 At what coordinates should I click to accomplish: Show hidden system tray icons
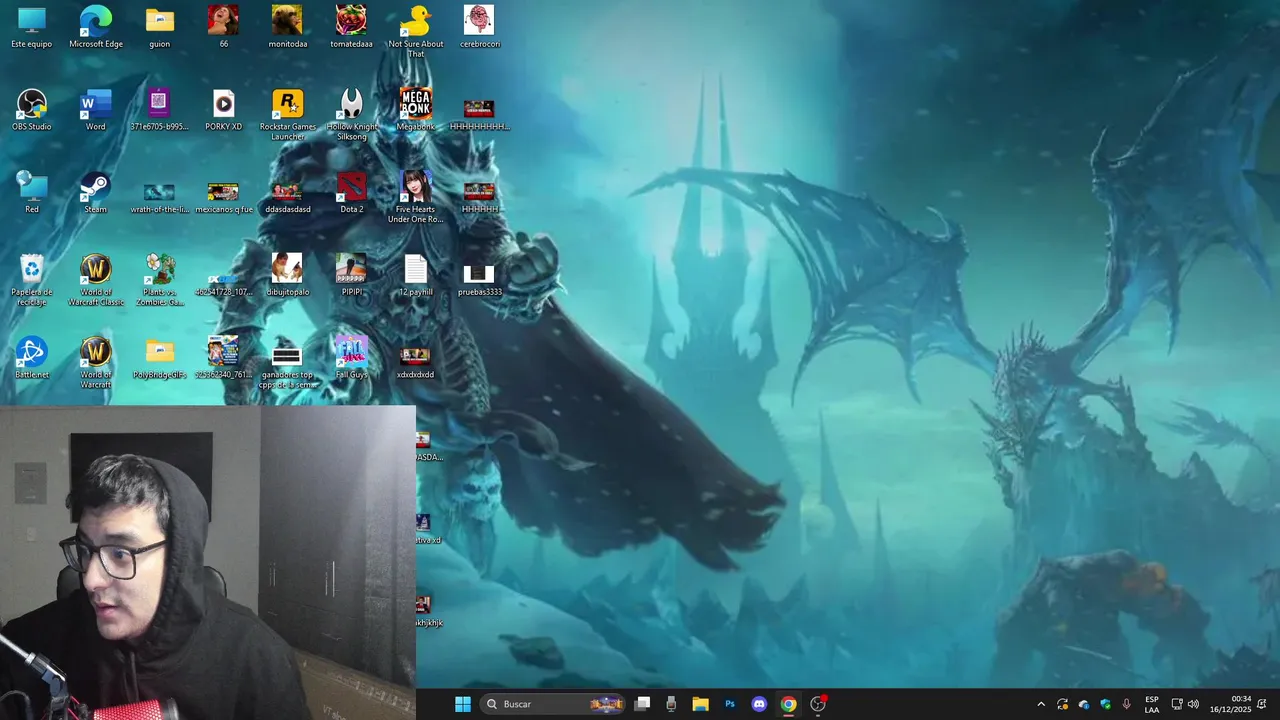tap(1041, 704)
